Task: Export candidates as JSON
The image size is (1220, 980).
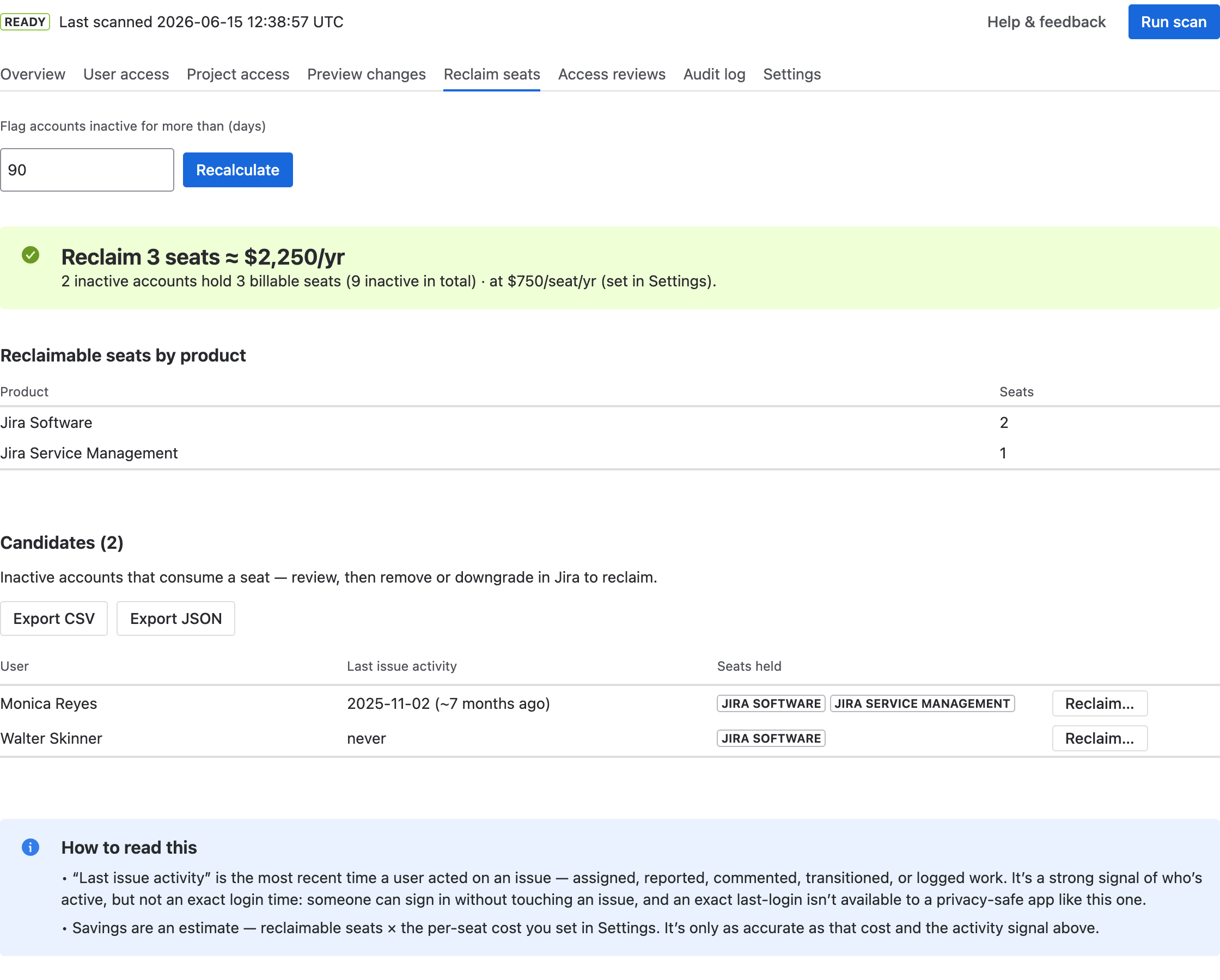Action: tap(176, 618)
